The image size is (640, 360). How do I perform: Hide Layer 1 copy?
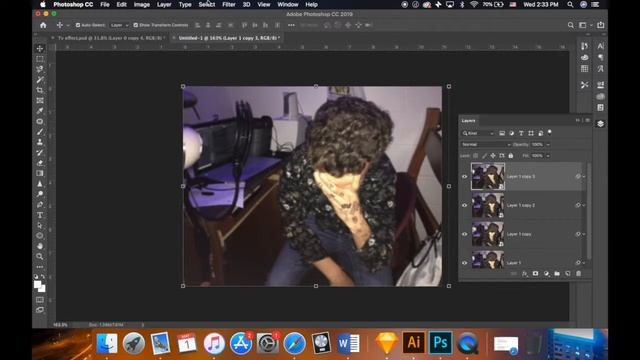[x=464, y=234]
